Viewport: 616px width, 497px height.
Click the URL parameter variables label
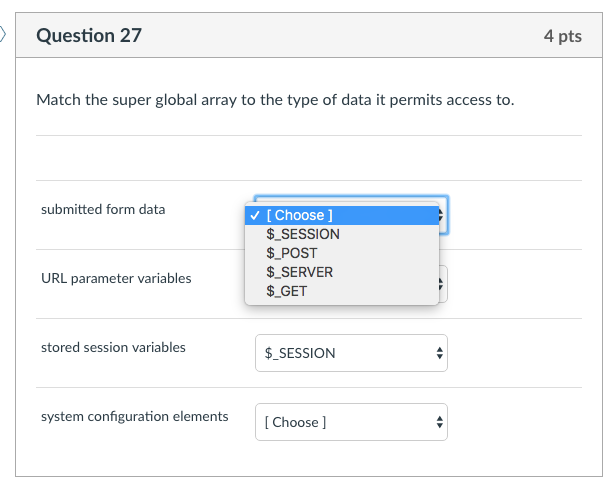tap(116, 278)
